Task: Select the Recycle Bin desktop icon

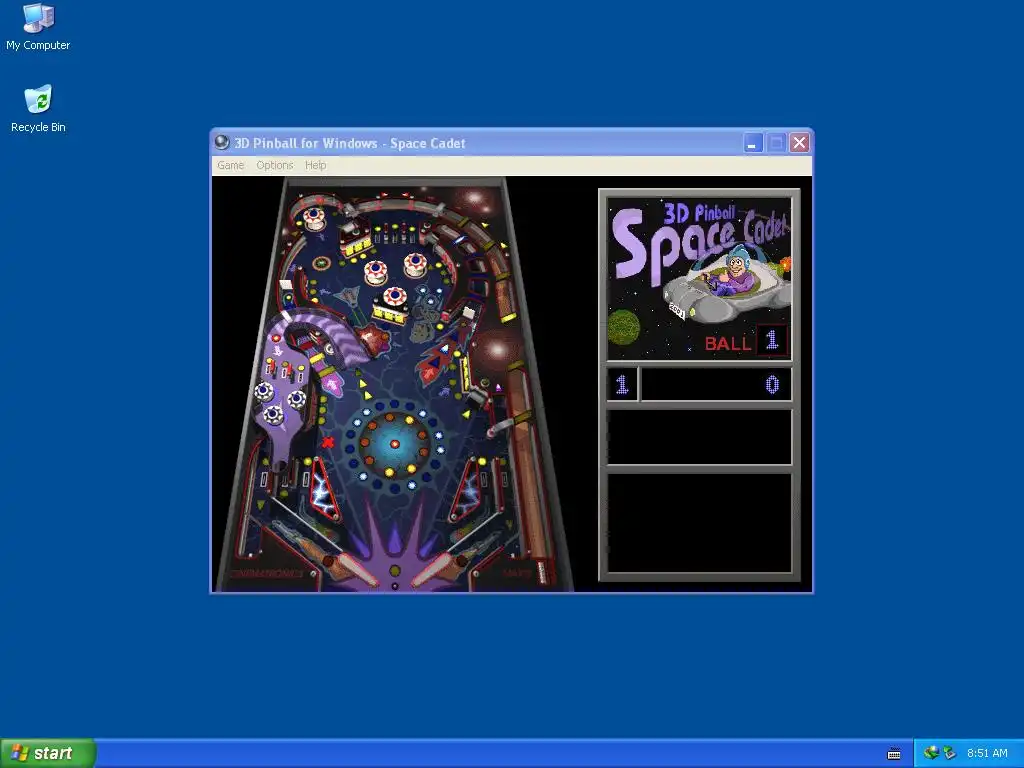Action: [x=38, y=109]
